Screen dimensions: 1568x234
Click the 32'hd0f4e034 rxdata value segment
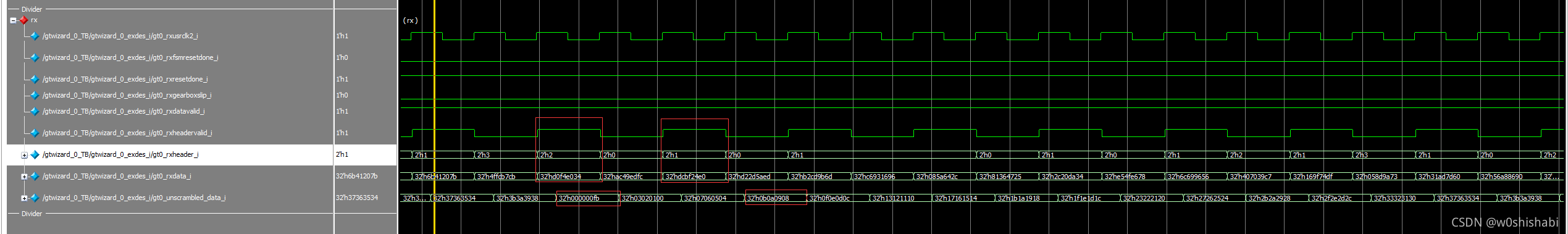click(x=569, y=177)
